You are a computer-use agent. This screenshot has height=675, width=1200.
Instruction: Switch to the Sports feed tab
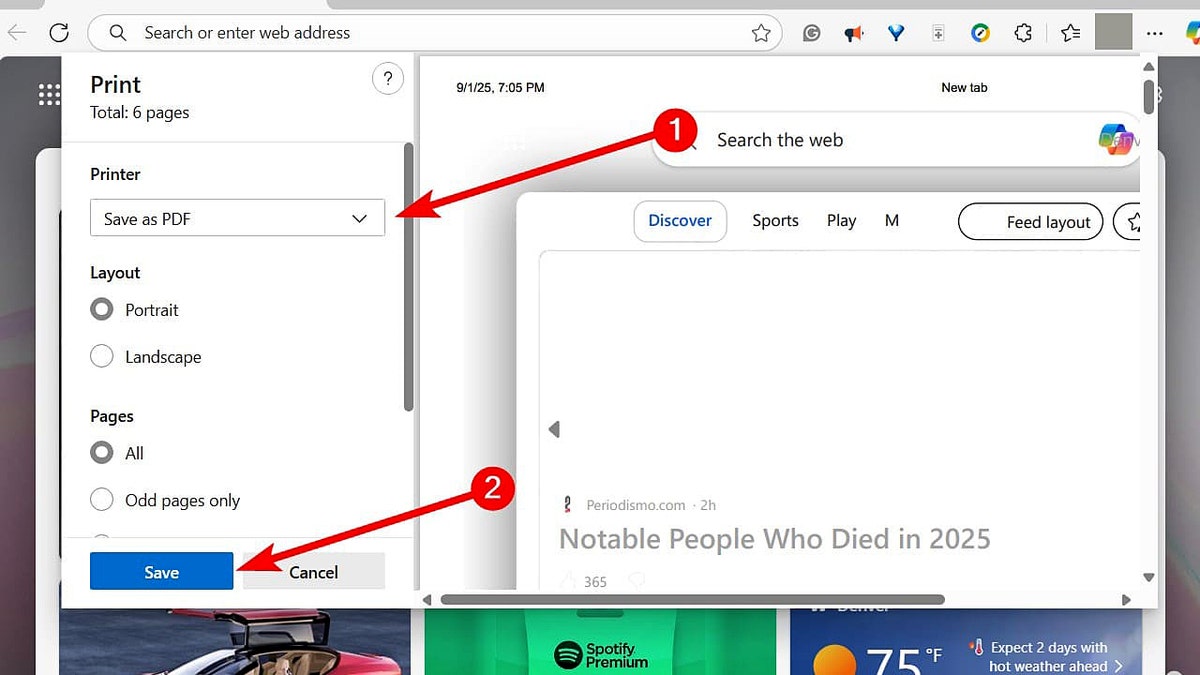tap(775, 220)
